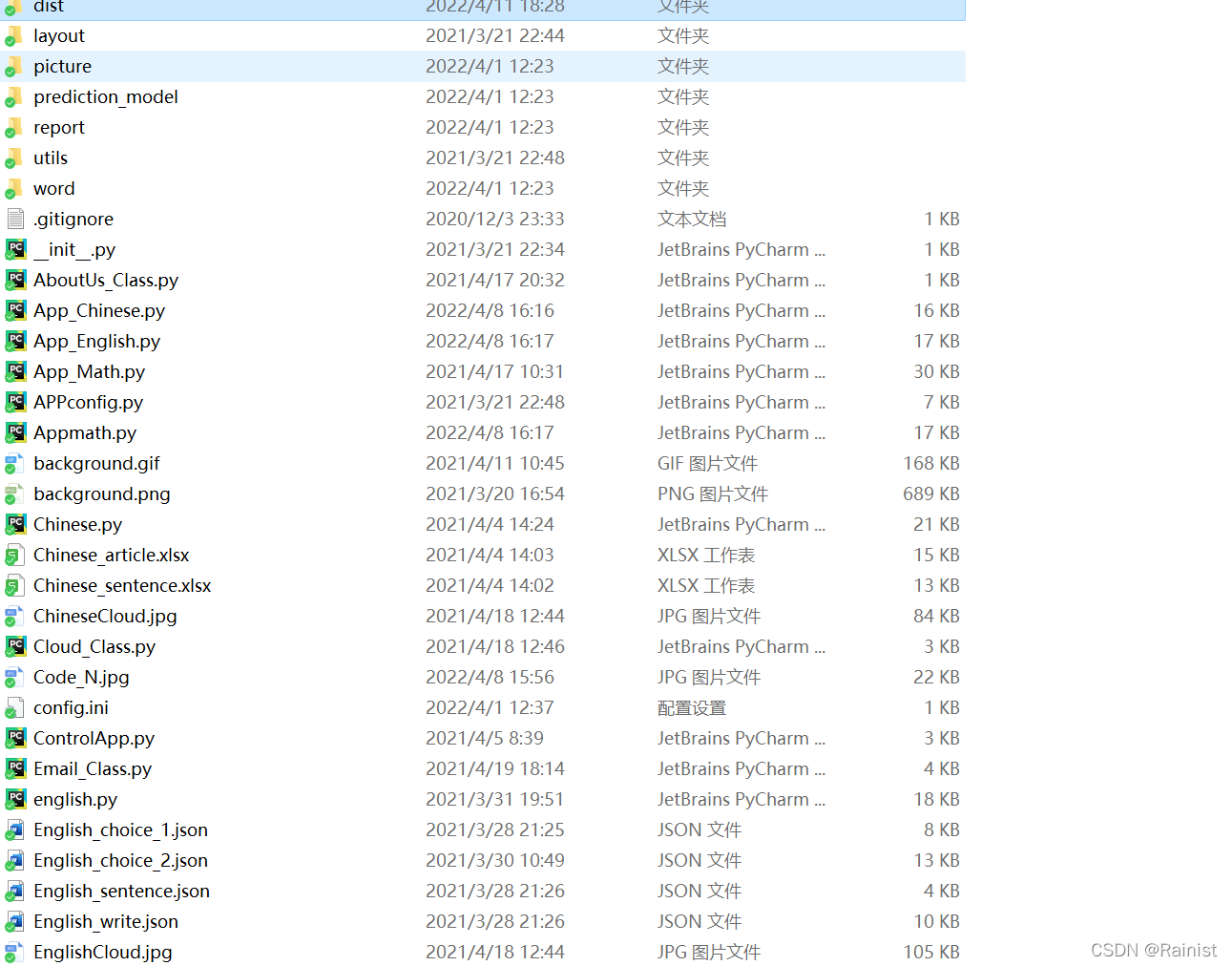
Task: Select the ControlApp.py file name
Action: point(94,739)
